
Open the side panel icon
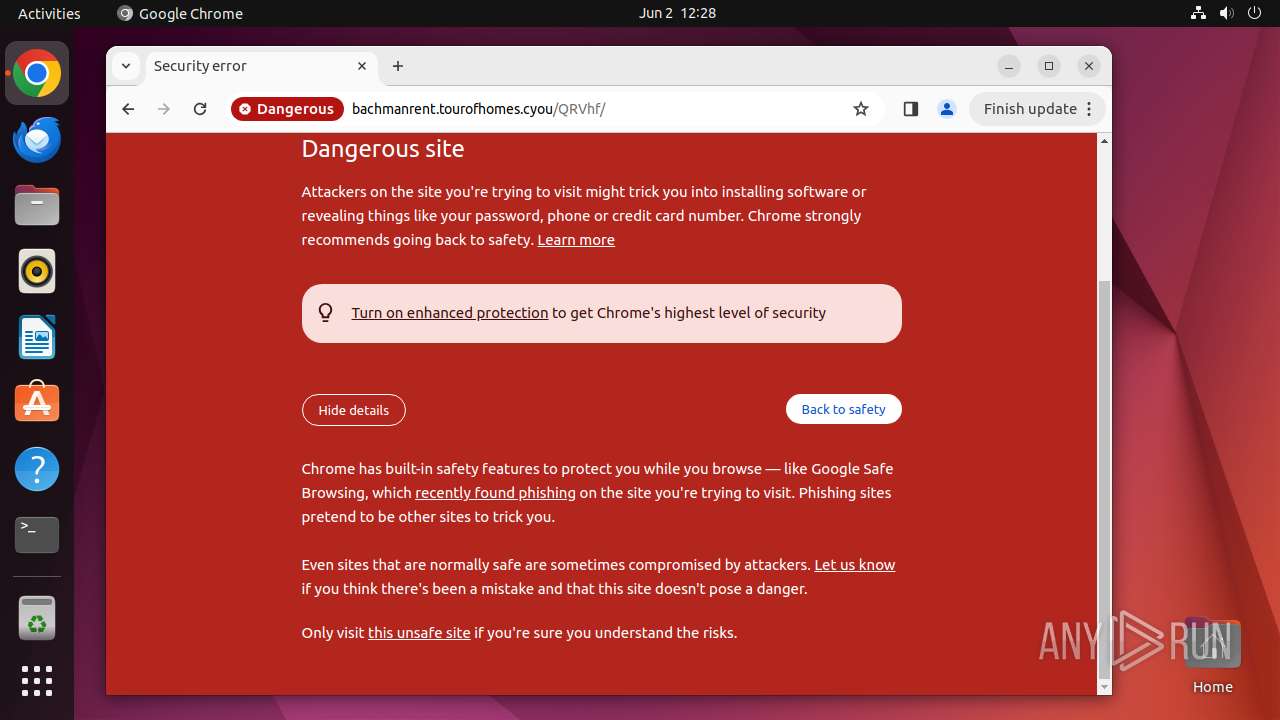click(910, 109)
